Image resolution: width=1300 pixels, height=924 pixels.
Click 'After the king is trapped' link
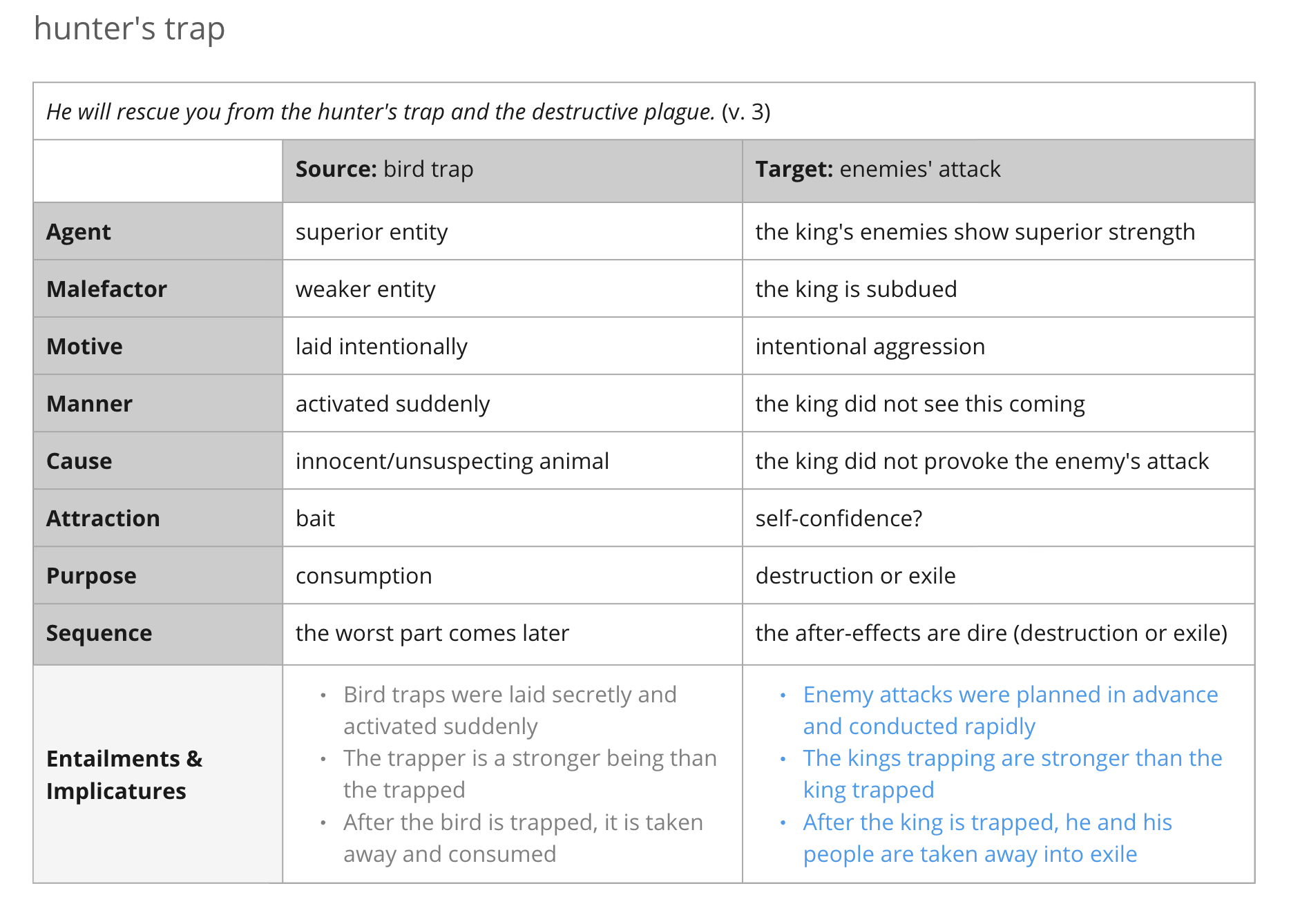click(x=987, y=822)
